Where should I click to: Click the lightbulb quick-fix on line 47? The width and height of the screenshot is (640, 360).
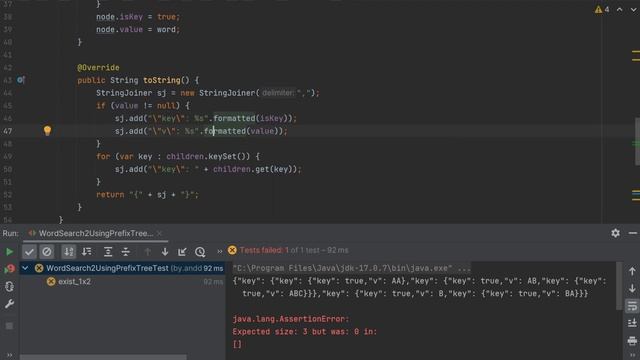47,131
